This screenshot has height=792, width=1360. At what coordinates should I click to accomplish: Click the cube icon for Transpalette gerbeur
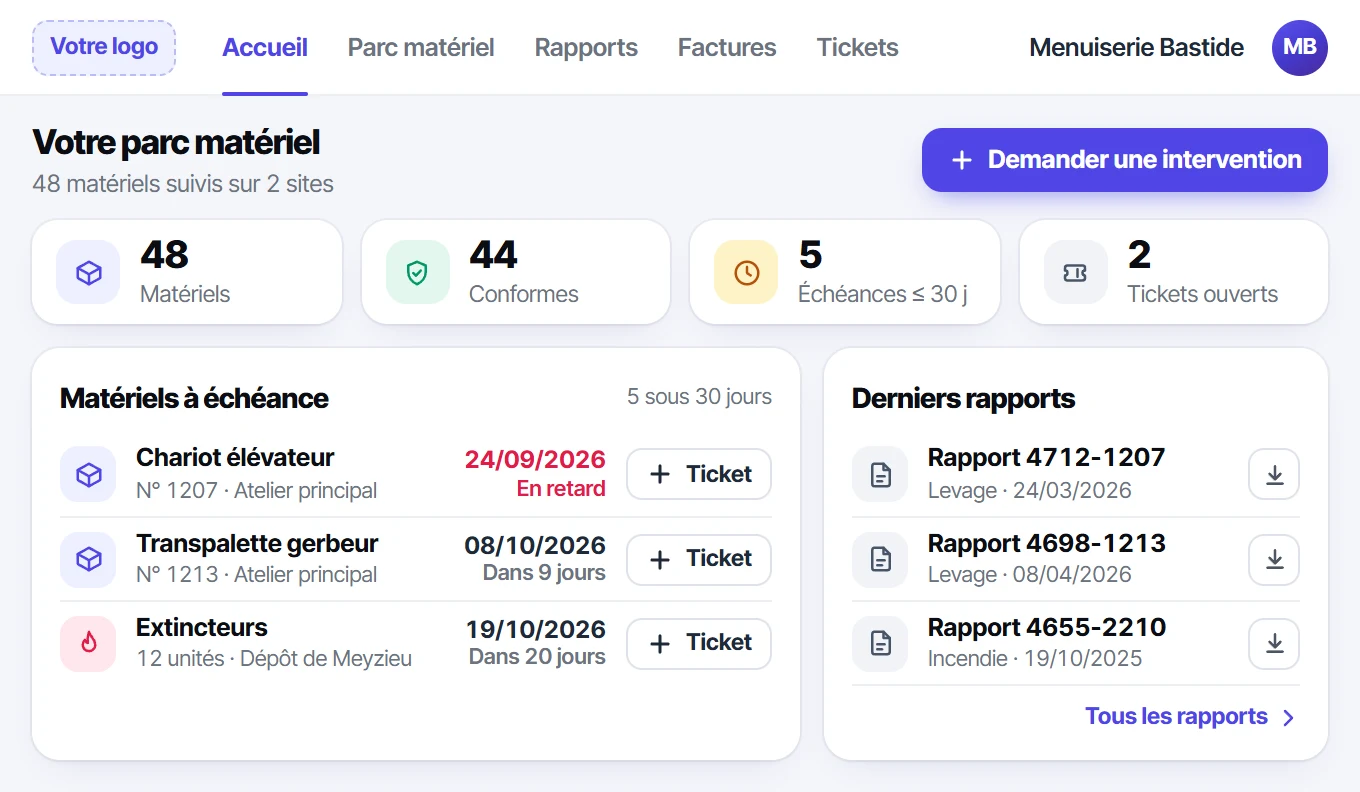(x=88, y=559)
